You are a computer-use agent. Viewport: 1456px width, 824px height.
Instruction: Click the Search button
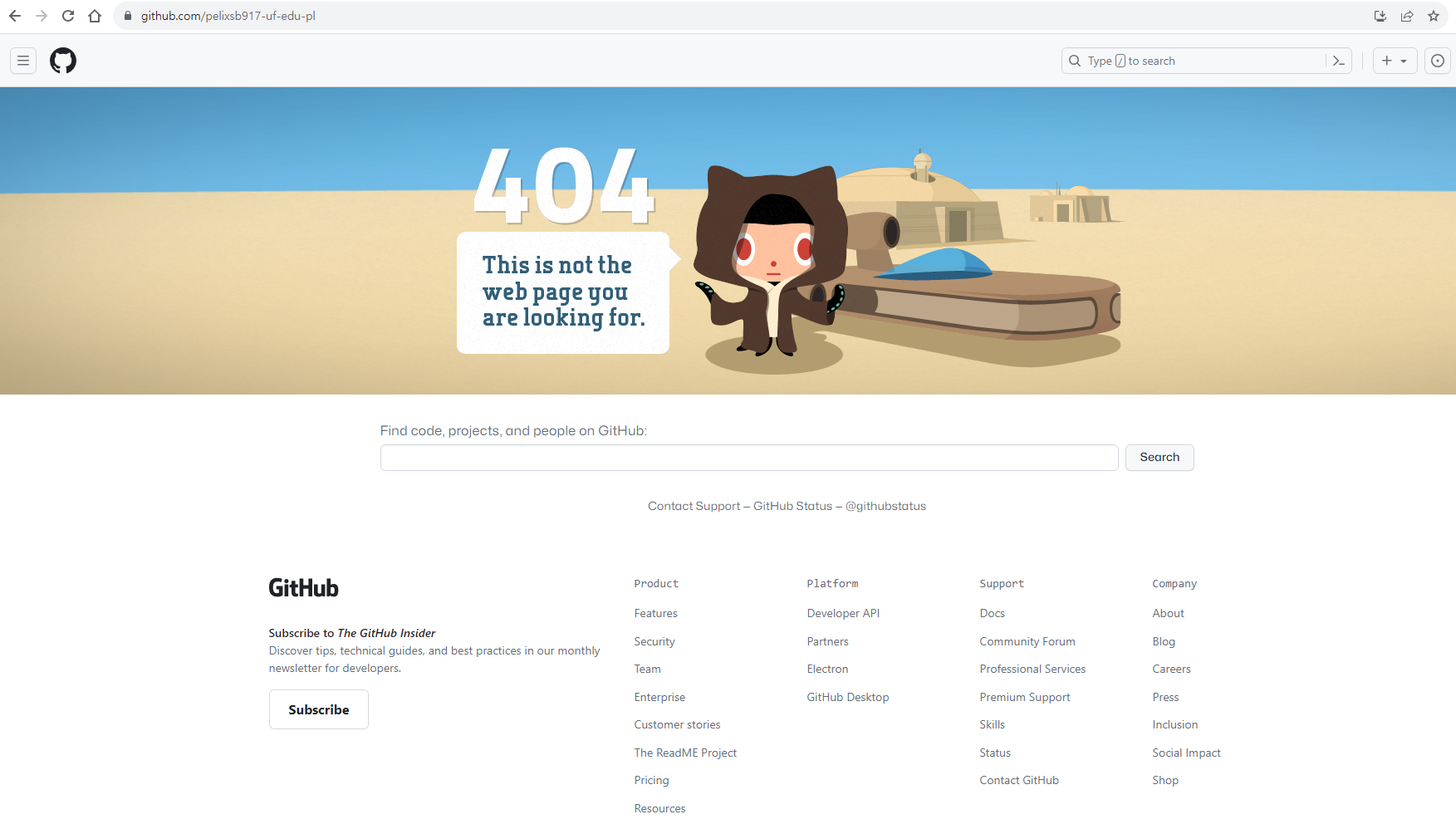coord(1159,458)
